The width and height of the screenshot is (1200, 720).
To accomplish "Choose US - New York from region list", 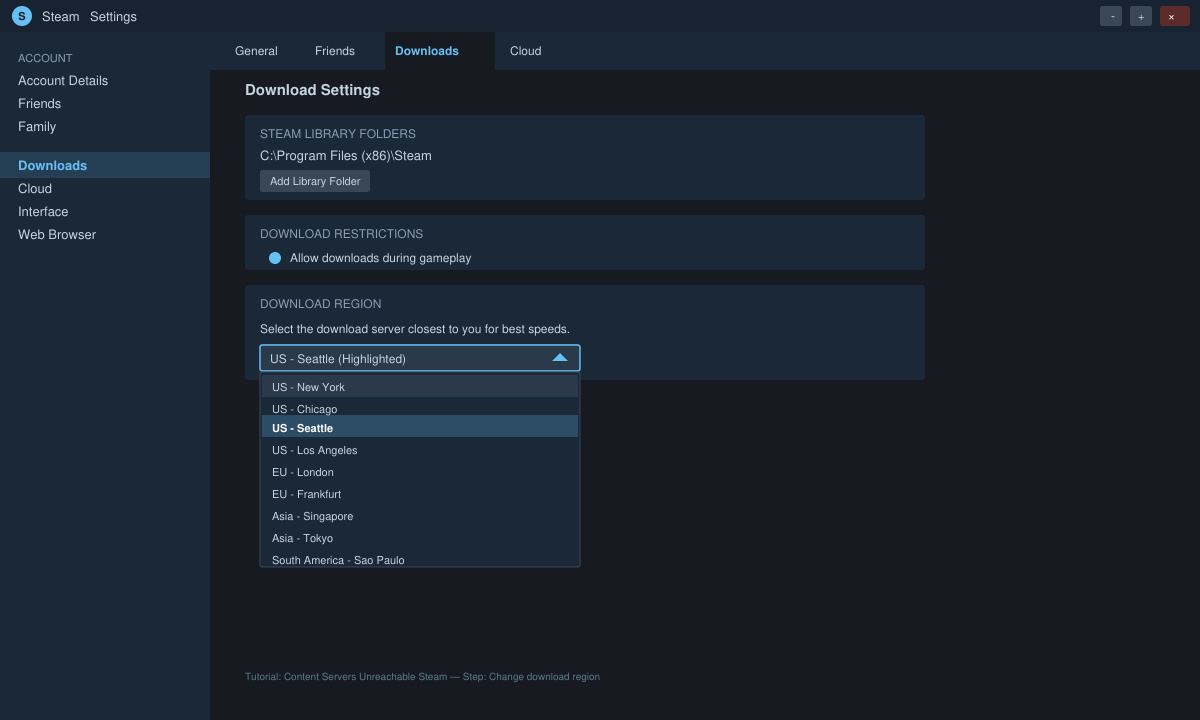I will click(420, 387).
